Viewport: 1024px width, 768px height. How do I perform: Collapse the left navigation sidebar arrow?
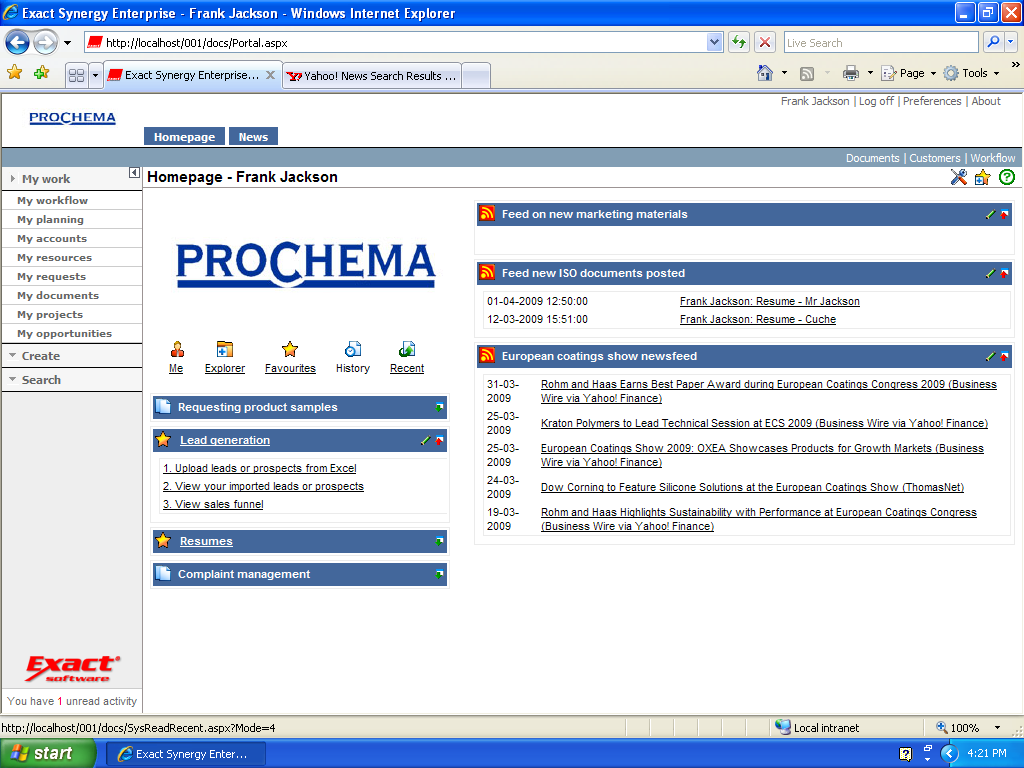(134, 172)
